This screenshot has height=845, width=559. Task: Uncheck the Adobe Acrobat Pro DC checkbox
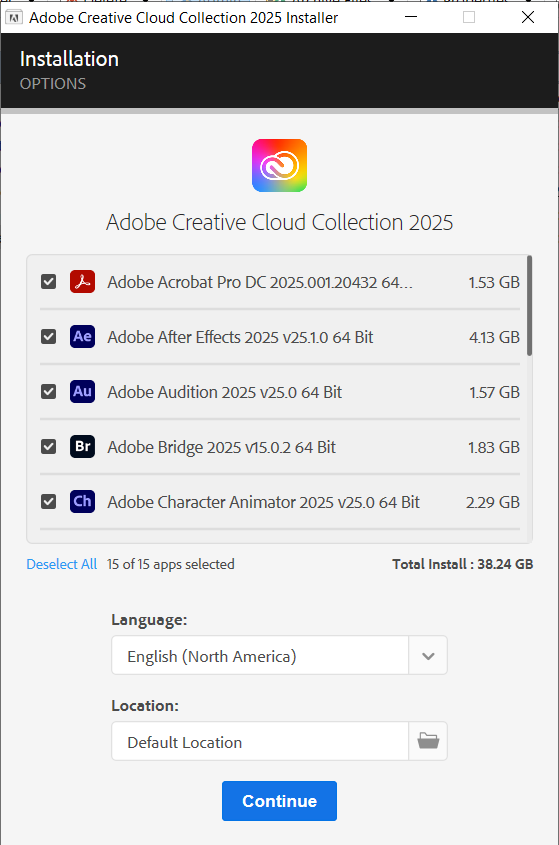[x=49, y=282]
